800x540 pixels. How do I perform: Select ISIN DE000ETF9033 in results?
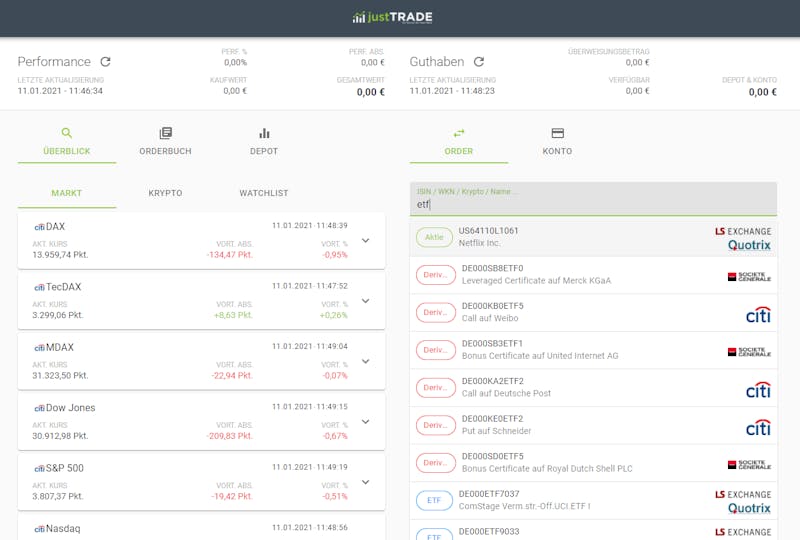pos(489,531)
